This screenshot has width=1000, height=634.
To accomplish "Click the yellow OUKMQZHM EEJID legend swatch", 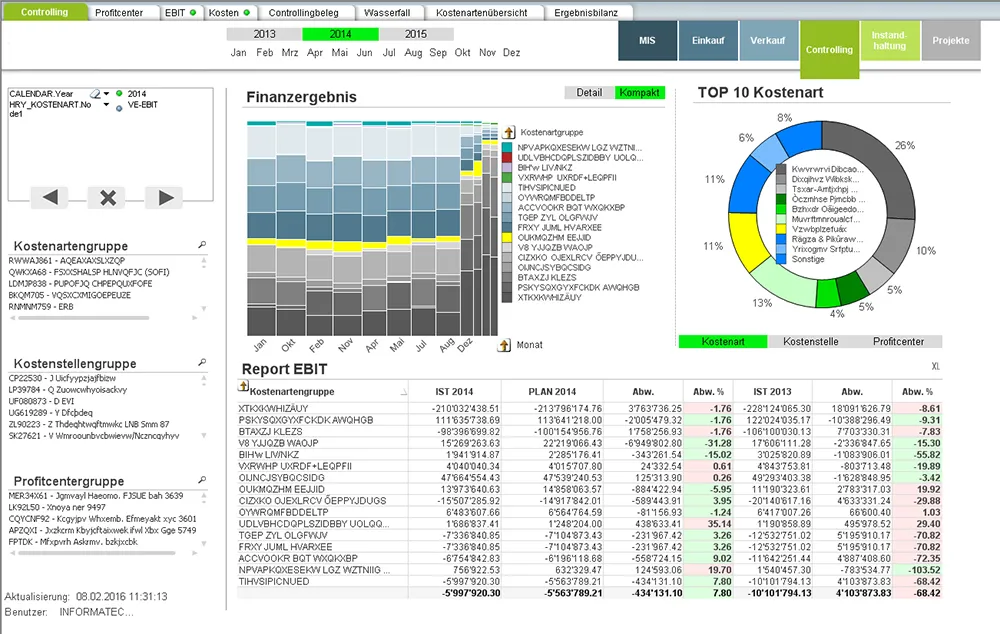I will pyautogui.click(x=507, y=237).
